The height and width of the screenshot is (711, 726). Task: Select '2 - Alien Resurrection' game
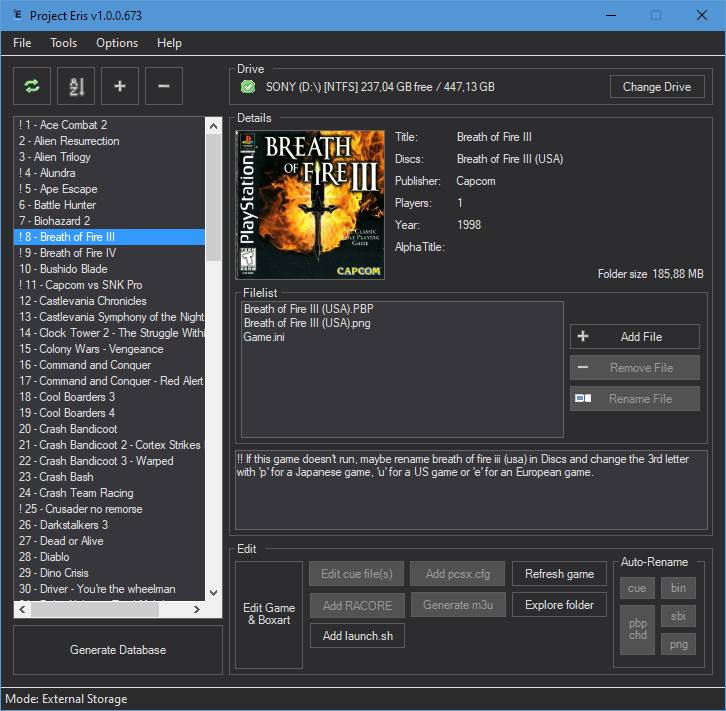point(109,141)
